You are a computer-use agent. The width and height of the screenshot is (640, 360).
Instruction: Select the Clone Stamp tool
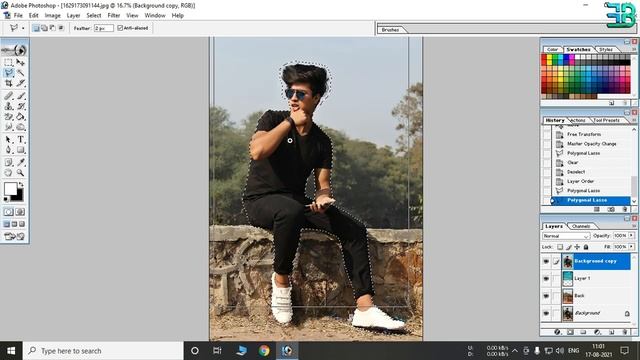tap(8, 106)
